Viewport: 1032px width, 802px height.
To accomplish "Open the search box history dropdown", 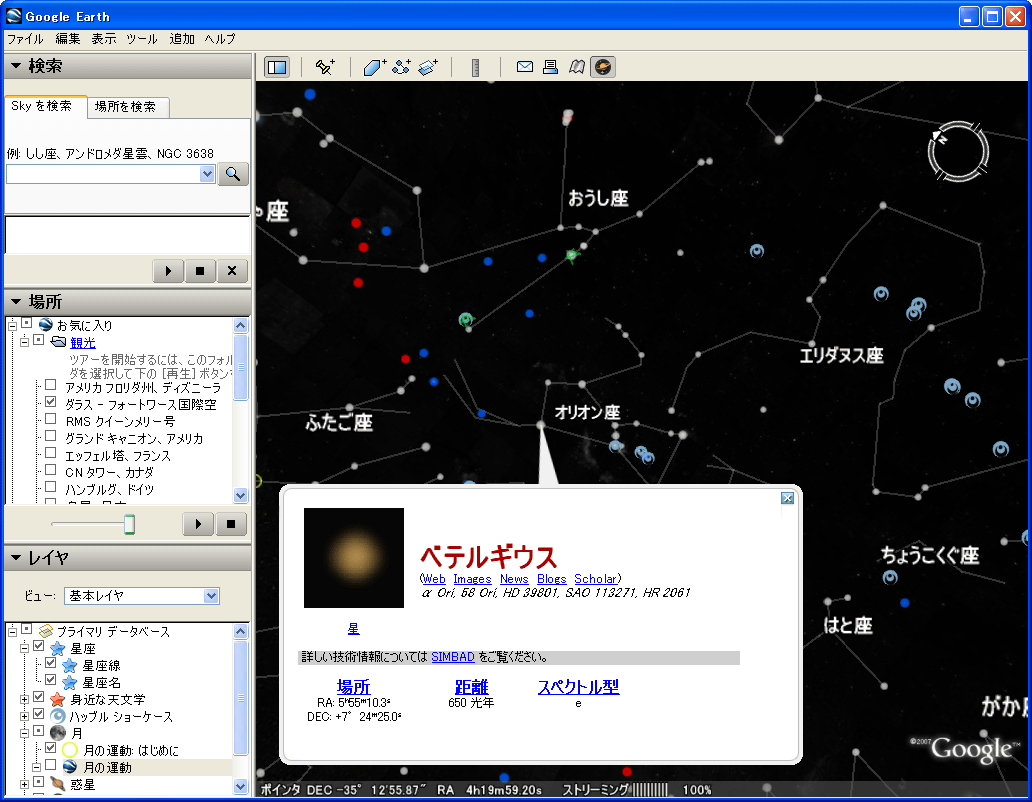I will [x=207, y=174].
